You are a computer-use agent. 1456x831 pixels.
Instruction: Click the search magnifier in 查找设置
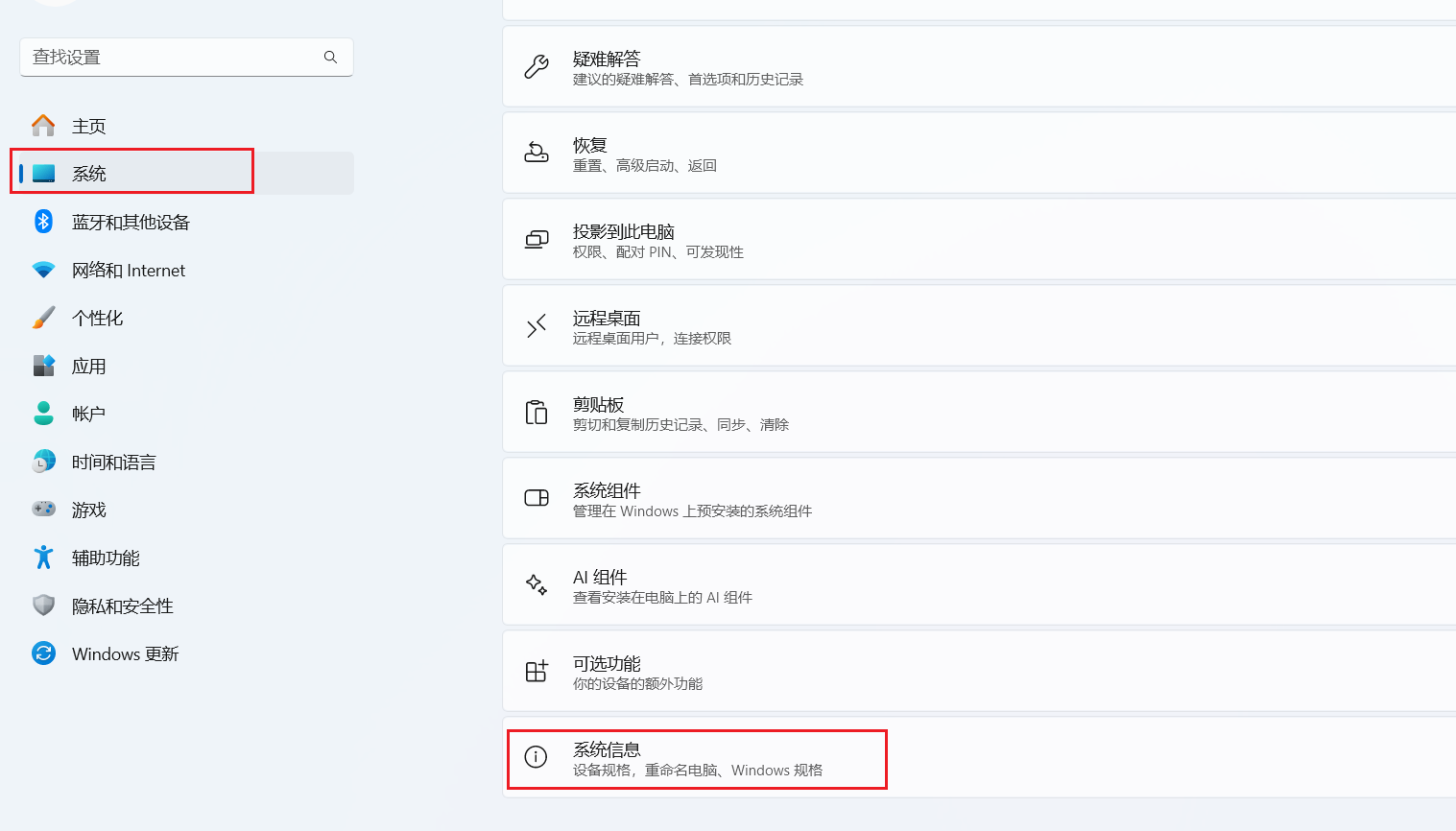(330, 57)
